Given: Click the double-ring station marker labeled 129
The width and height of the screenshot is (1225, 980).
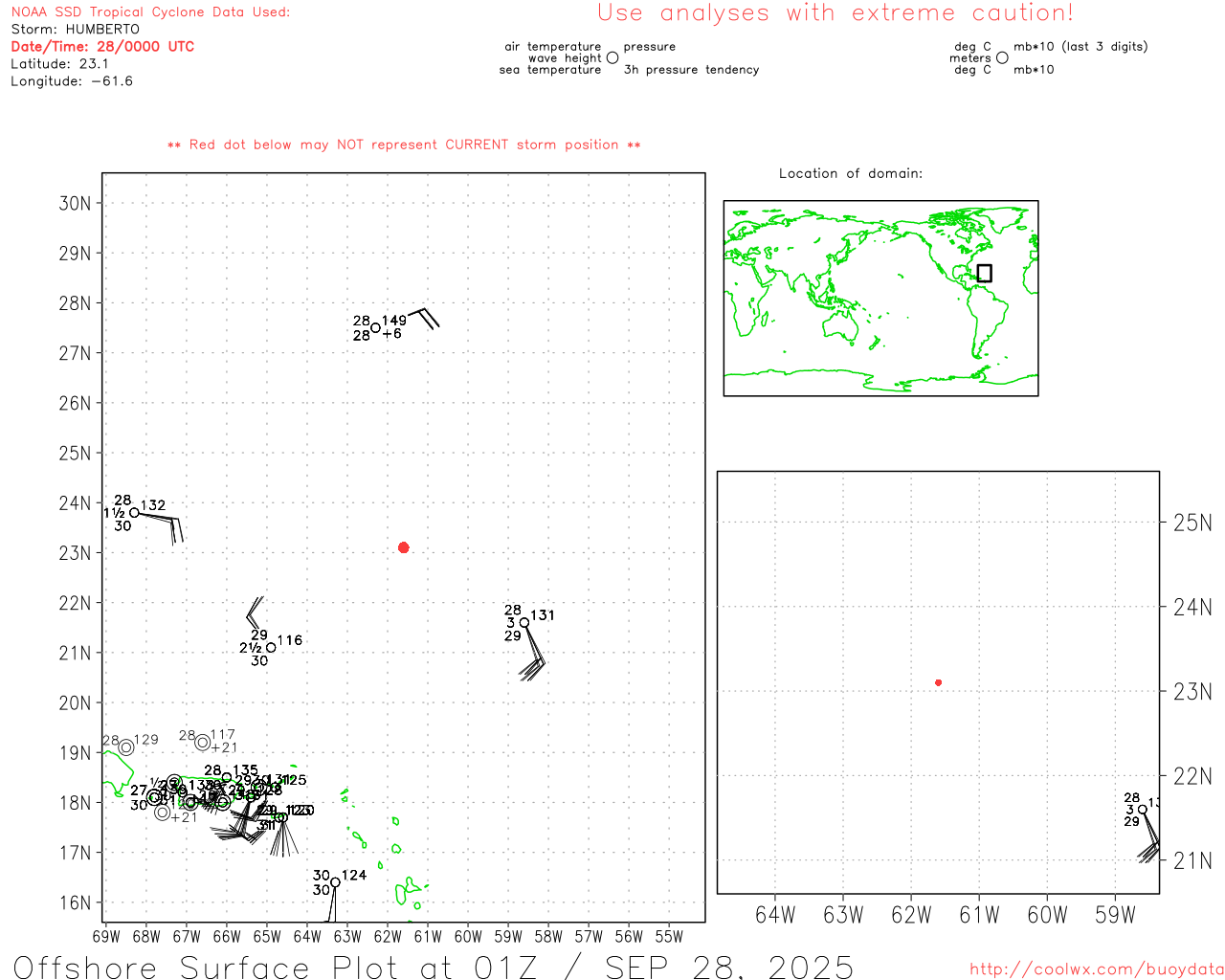Looking at the screenshot, I should click(x=126, y=747).
